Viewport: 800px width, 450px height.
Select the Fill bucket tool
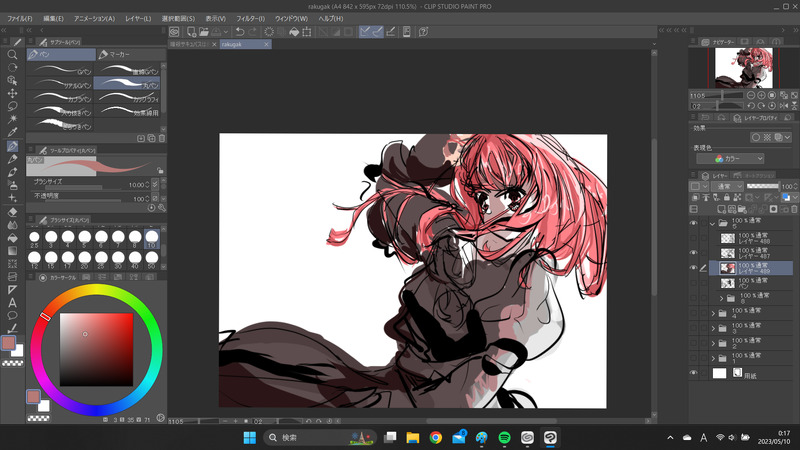click(12, 238)
